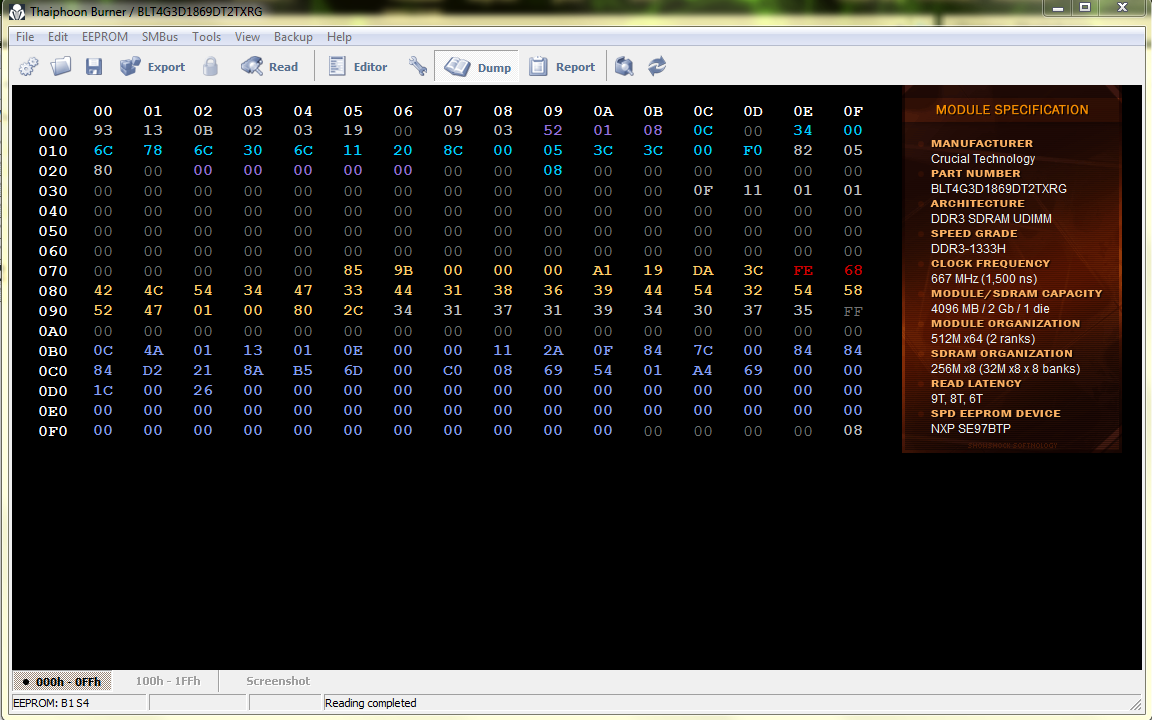Click part number BLT4G3D1869DT2TXRG in specification
This screenshot has width=1152, height=720.
(998, 189)
